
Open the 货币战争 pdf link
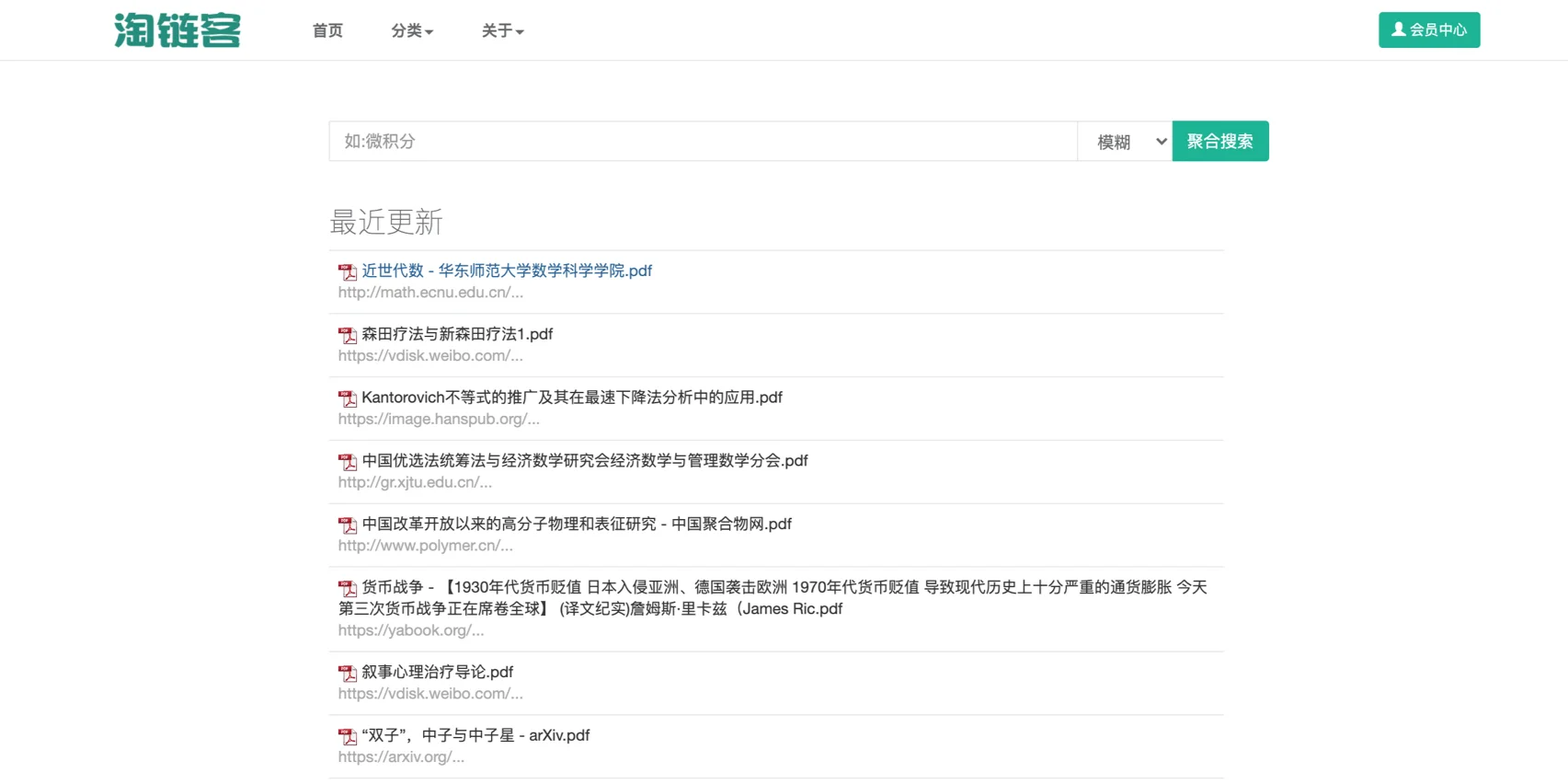(x=773, y=598)
